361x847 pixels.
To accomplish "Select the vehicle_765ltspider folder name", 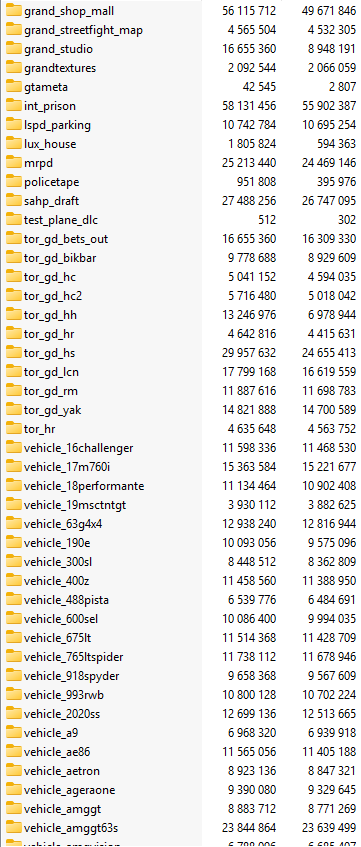I will pos(73,657).
